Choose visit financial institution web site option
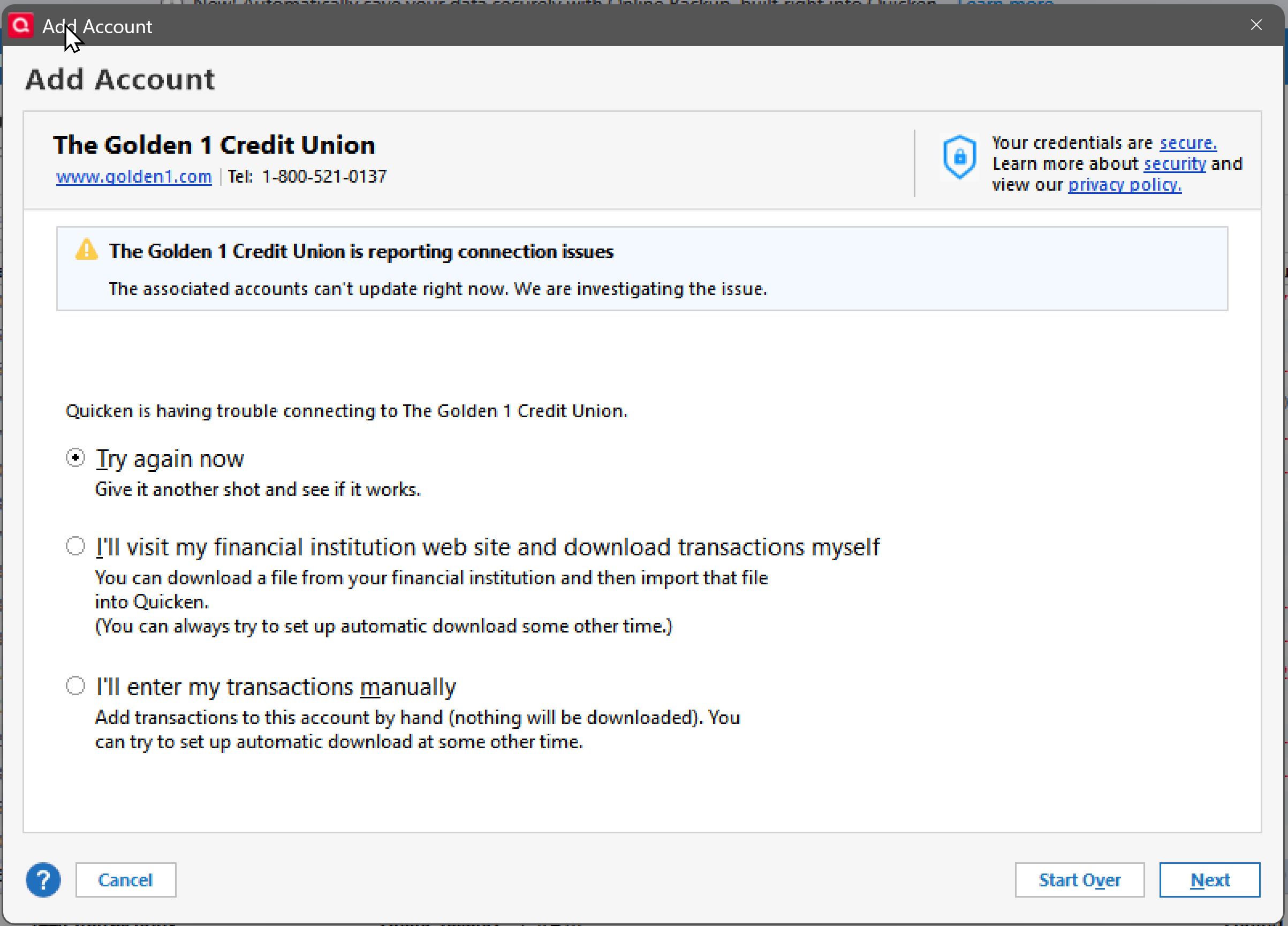 point(75,546)
